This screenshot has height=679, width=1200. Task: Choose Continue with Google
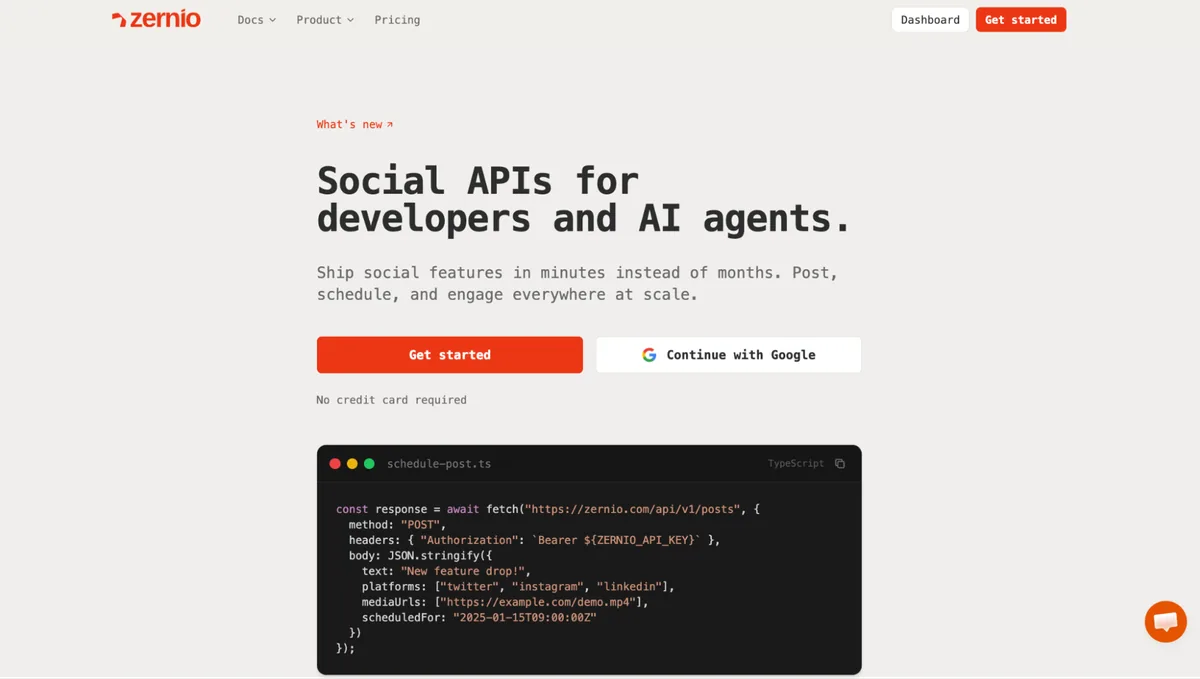coord(729,355)
